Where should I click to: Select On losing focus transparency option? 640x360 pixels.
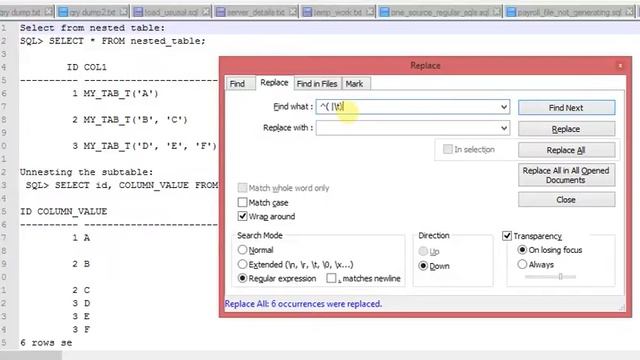pos(522,250)
